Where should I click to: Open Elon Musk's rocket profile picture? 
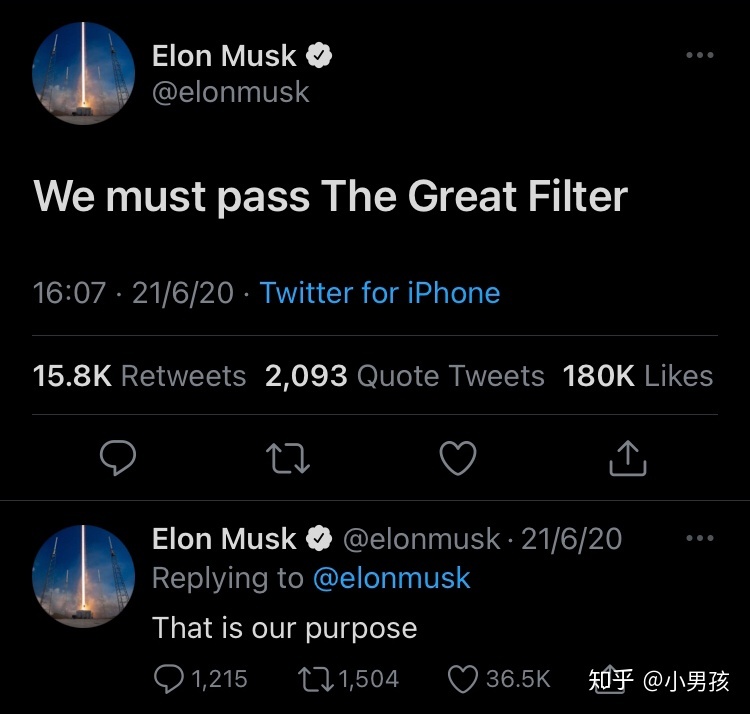coord(84,73)
